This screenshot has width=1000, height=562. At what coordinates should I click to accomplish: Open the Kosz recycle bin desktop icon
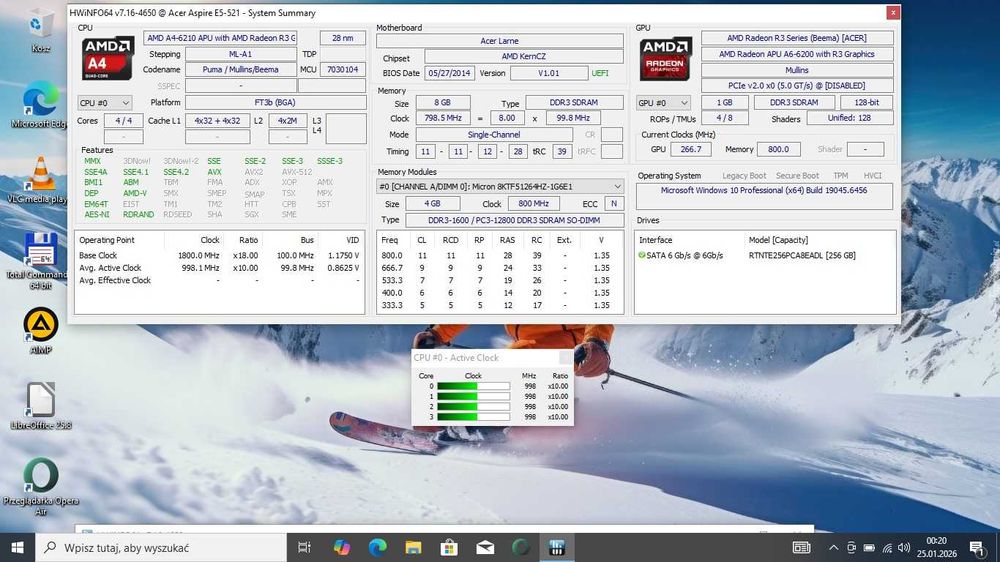pos(40,30)
